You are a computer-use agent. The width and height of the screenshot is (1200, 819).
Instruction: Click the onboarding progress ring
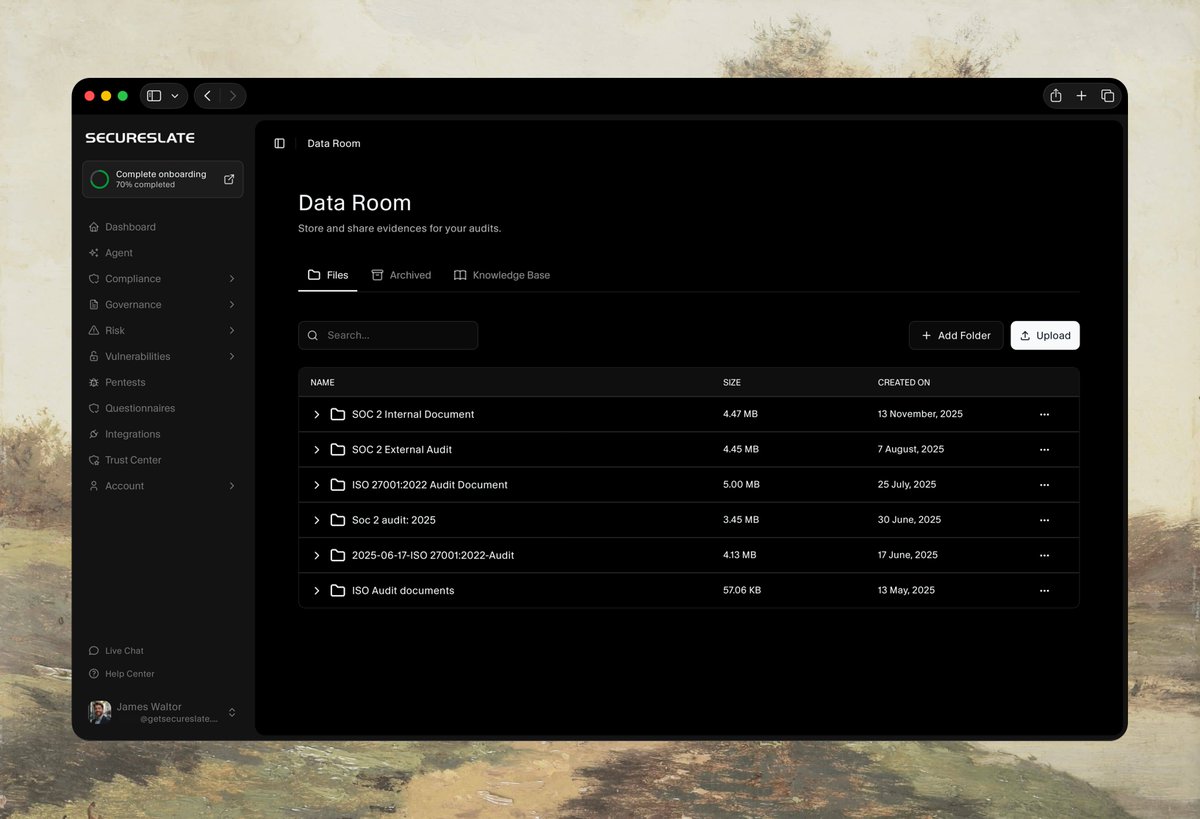click(x=100, y=180)
